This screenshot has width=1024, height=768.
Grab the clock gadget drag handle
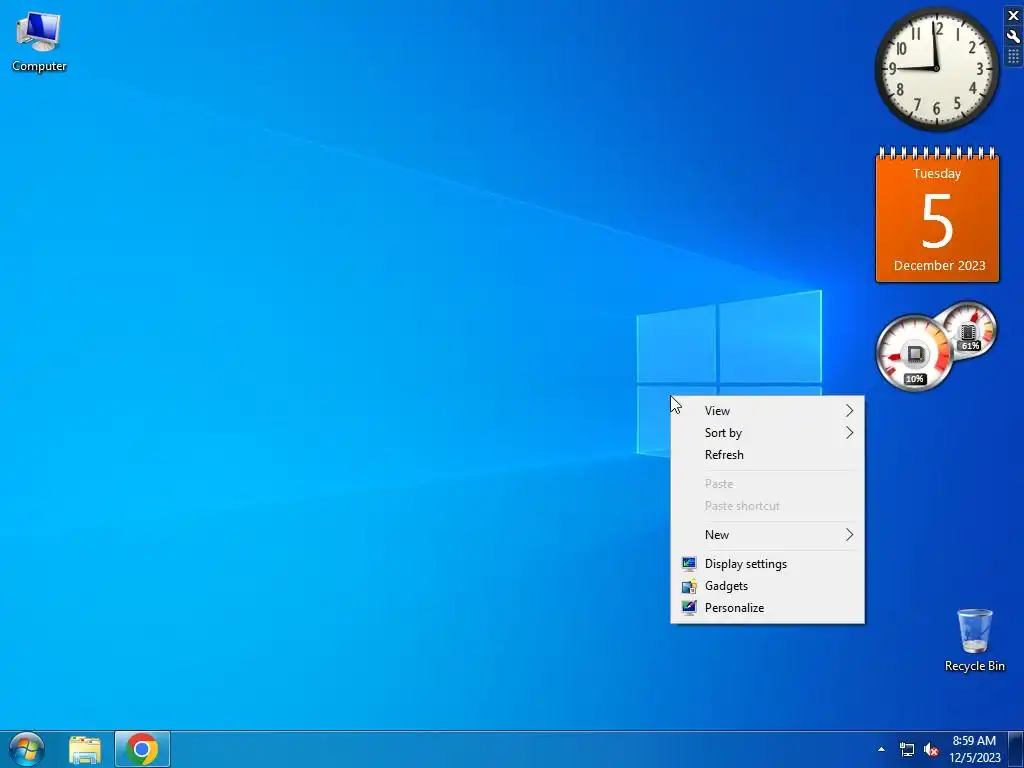[1013, 57]
